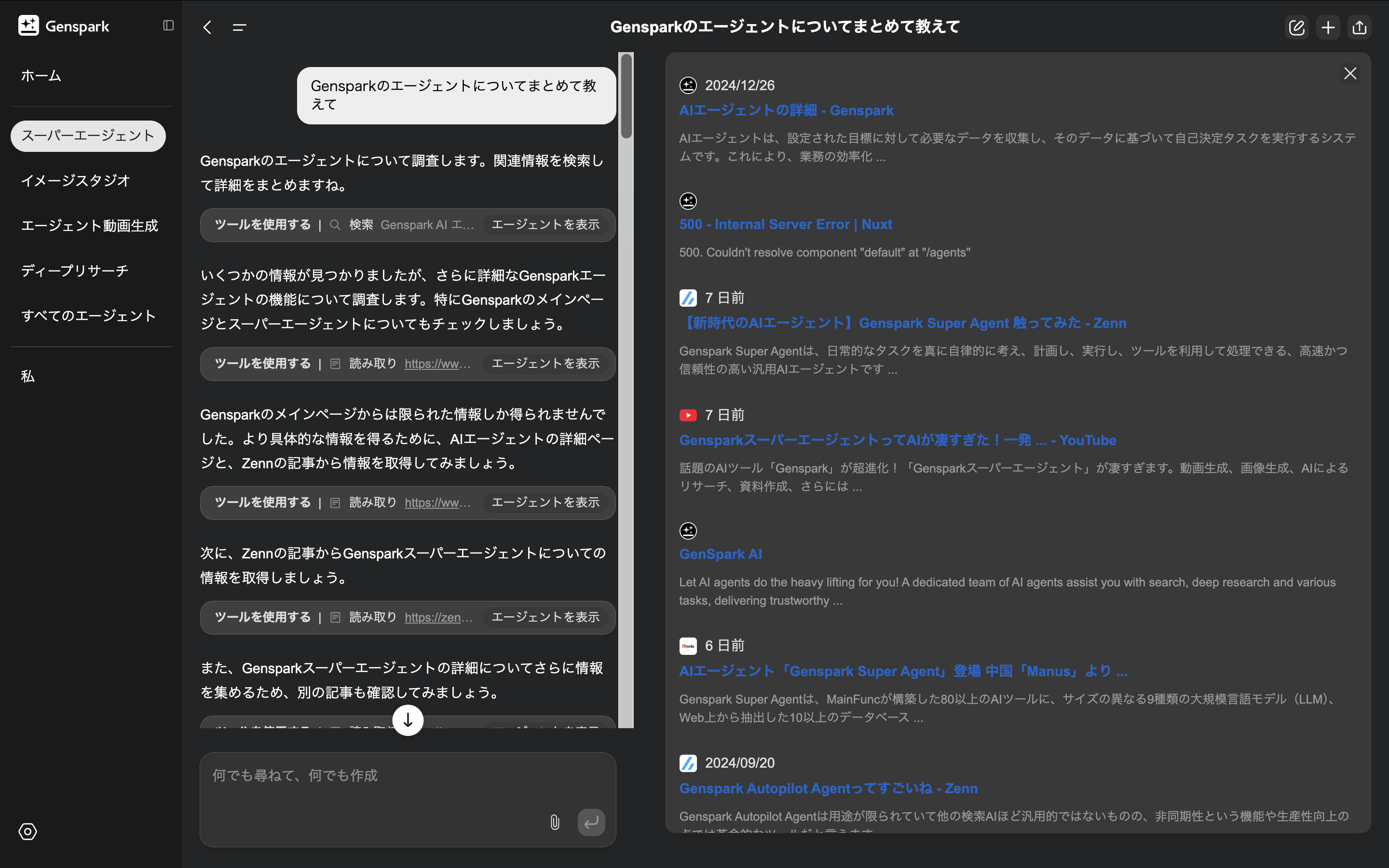Image resolution: width=1389 pixels, height=868 pixels.
Task: Open the conversation list menu icon
Action: tap(239, 27)
